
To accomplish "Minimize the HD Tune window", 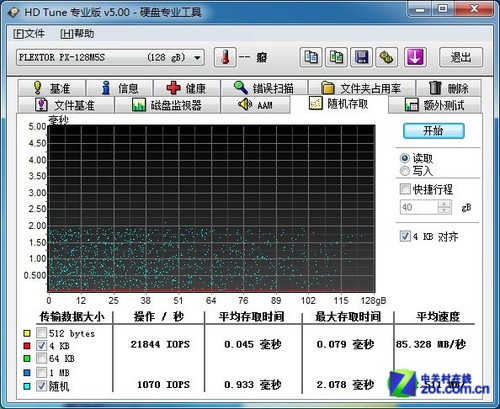I will click(420, 9).
